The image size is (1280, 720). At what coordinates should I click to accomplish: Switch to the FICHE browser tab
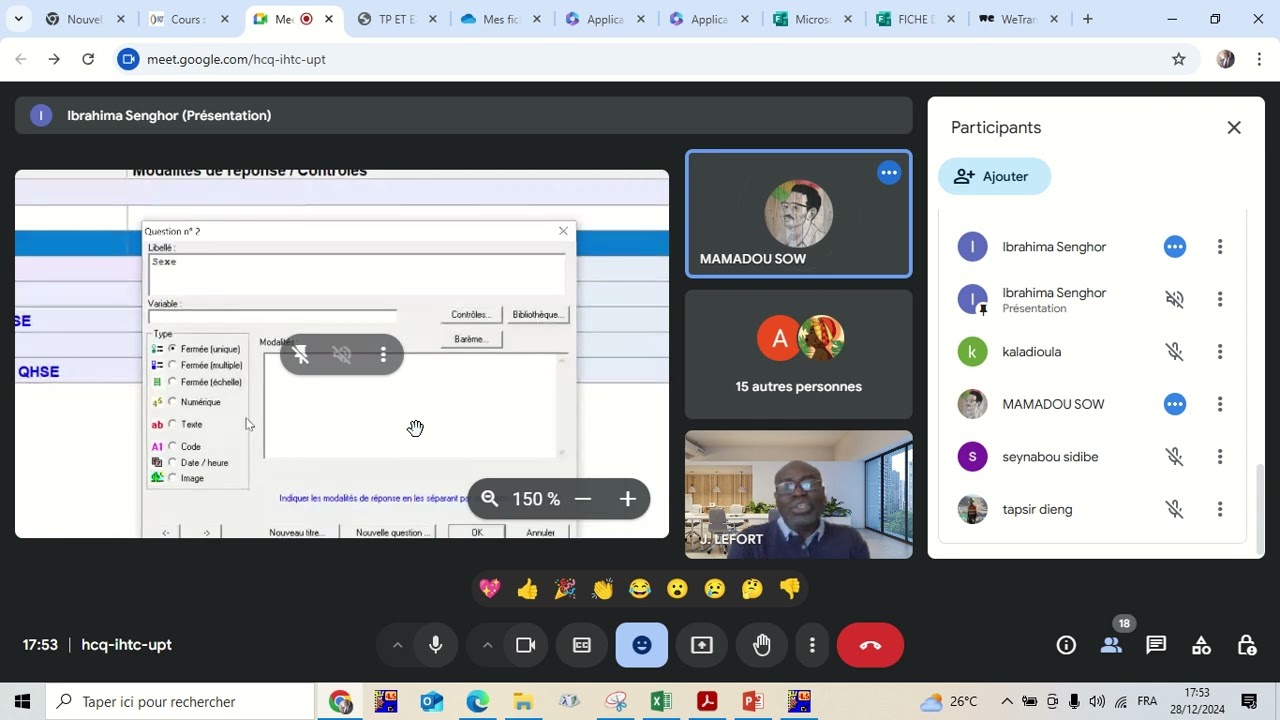(915, 19)
